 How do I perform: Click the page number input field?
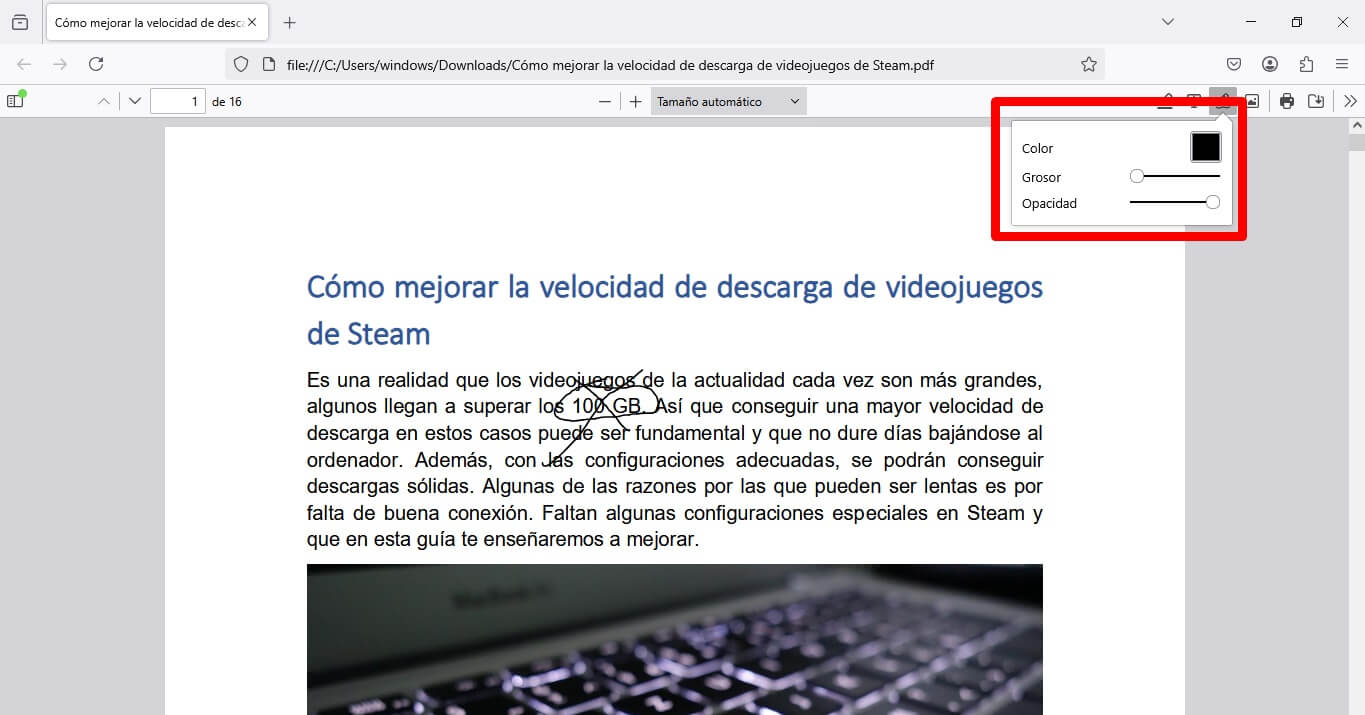(x=178, y=101)
